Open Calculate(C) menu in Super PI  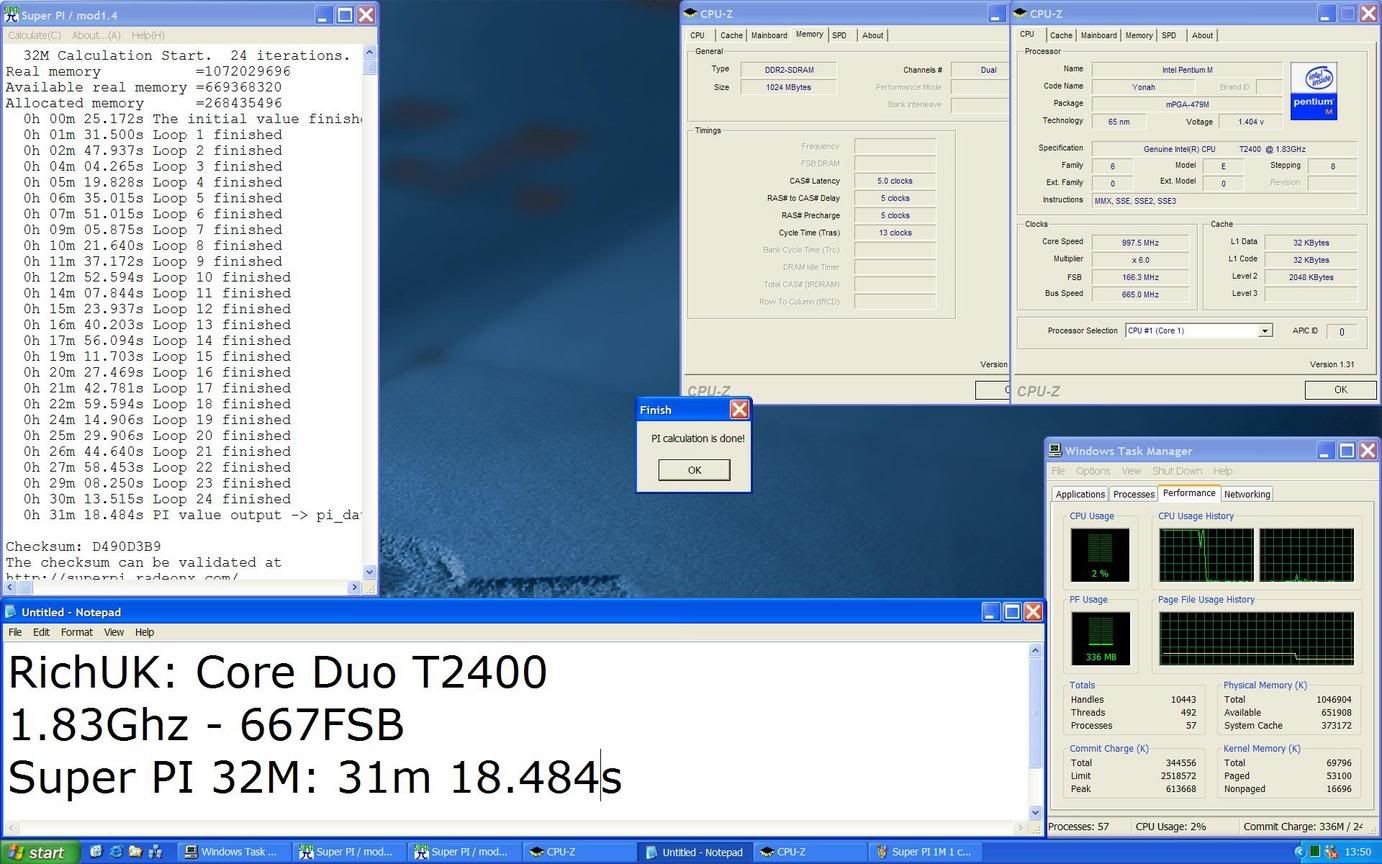pos(35,35)
